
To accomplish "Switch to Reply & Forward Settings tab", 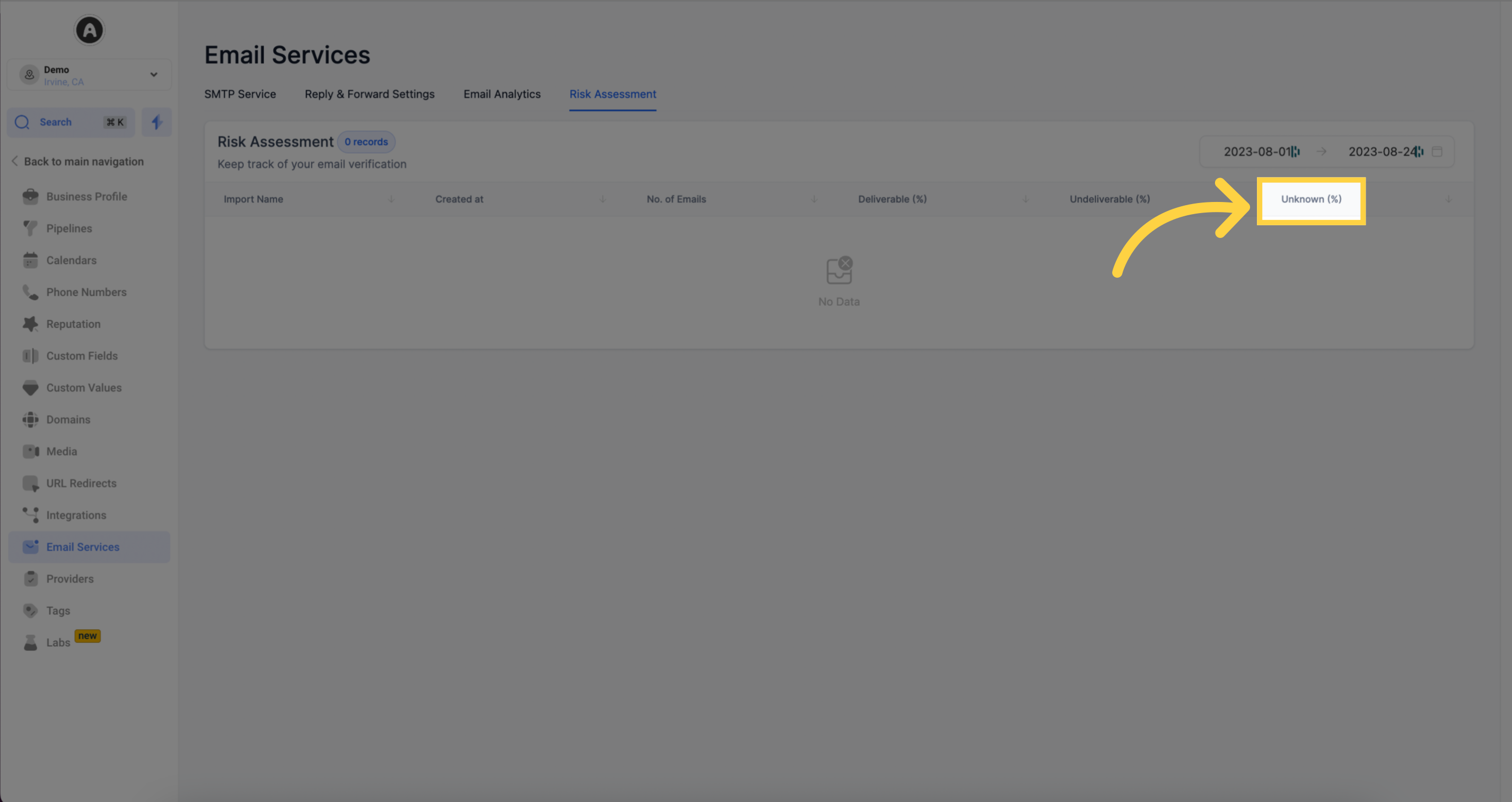I will (370, 94).
